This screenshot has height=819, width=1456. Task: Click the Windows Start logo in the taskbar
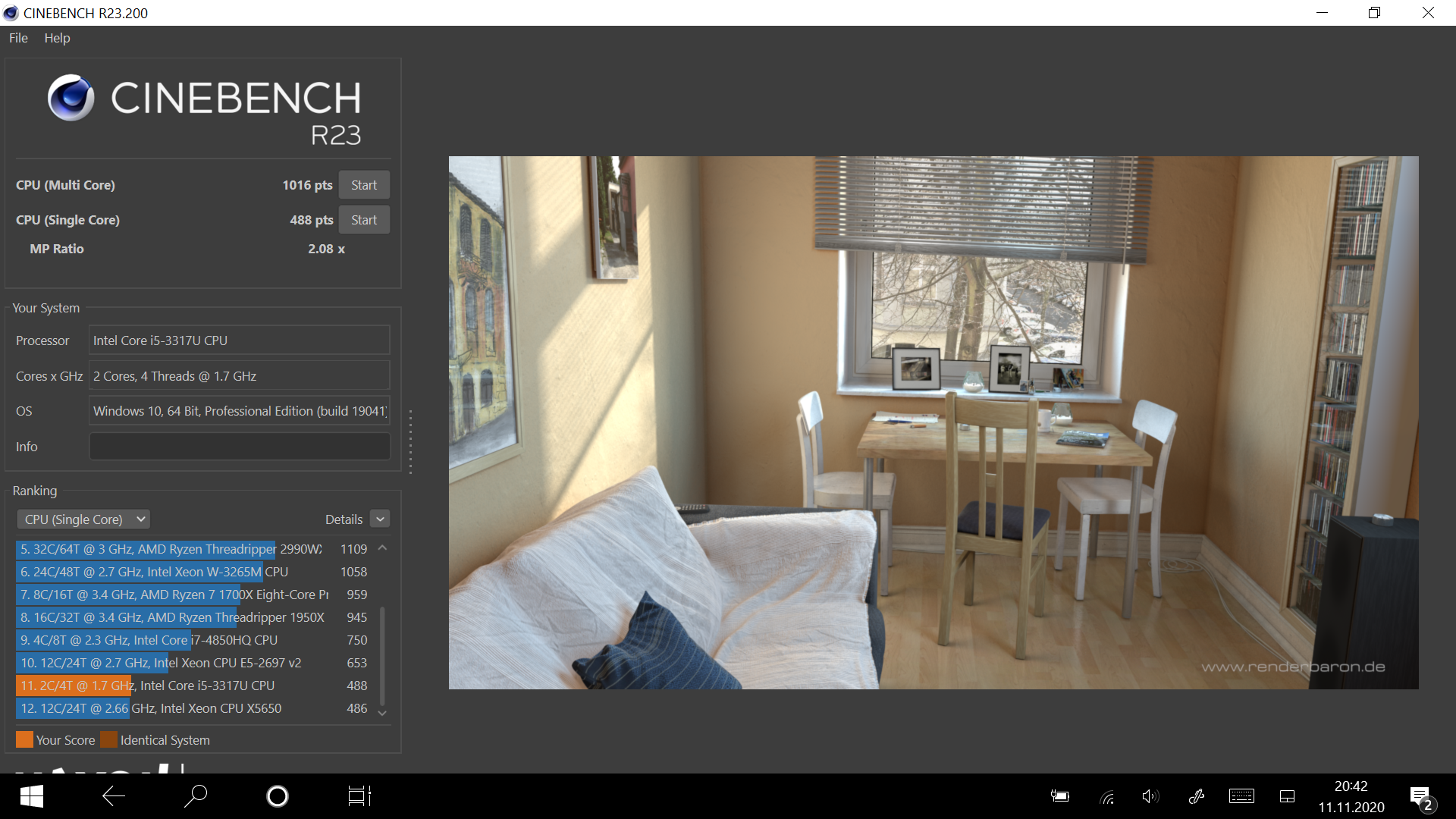31,796
